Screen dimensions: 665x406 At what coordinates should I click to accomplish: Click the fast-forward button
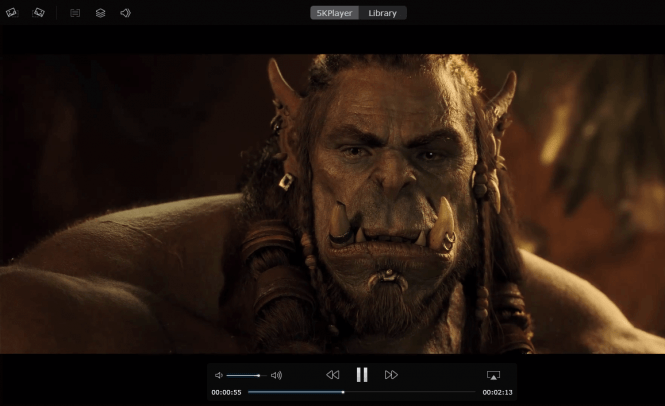pos(391,375)
